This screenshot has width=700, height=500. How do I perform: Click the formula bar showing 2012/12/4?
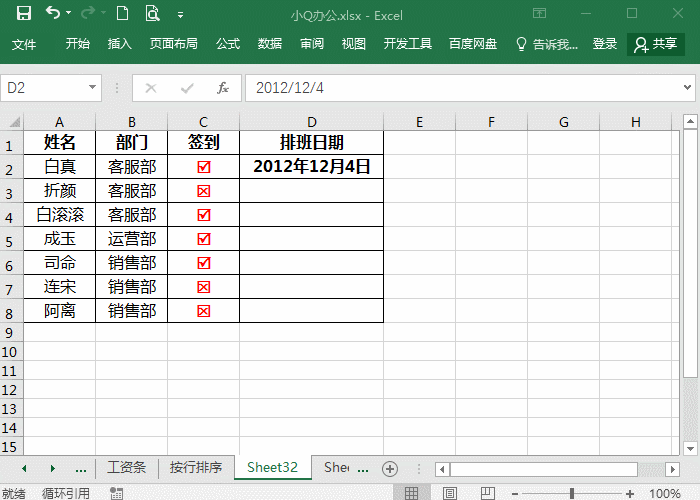[x=462, y=88]
